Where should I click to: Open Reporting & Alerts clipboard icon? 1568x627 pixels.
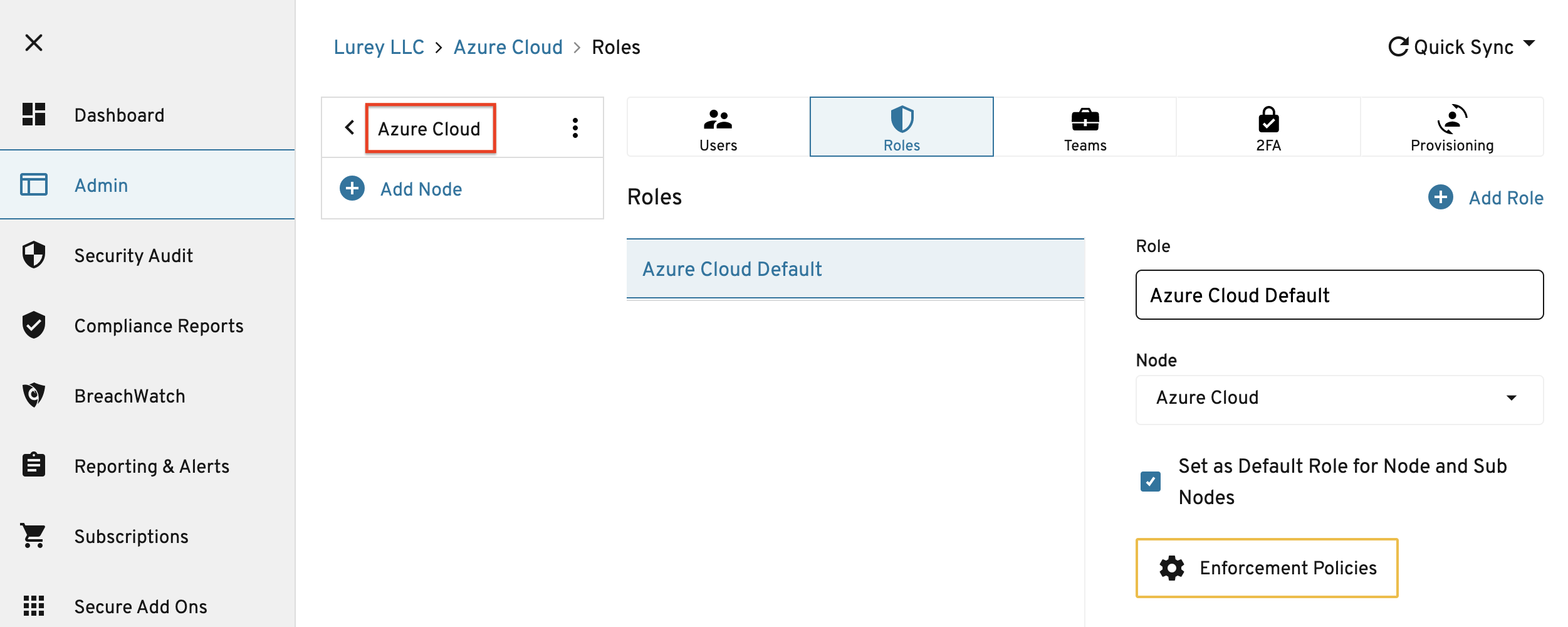point(34,465)
